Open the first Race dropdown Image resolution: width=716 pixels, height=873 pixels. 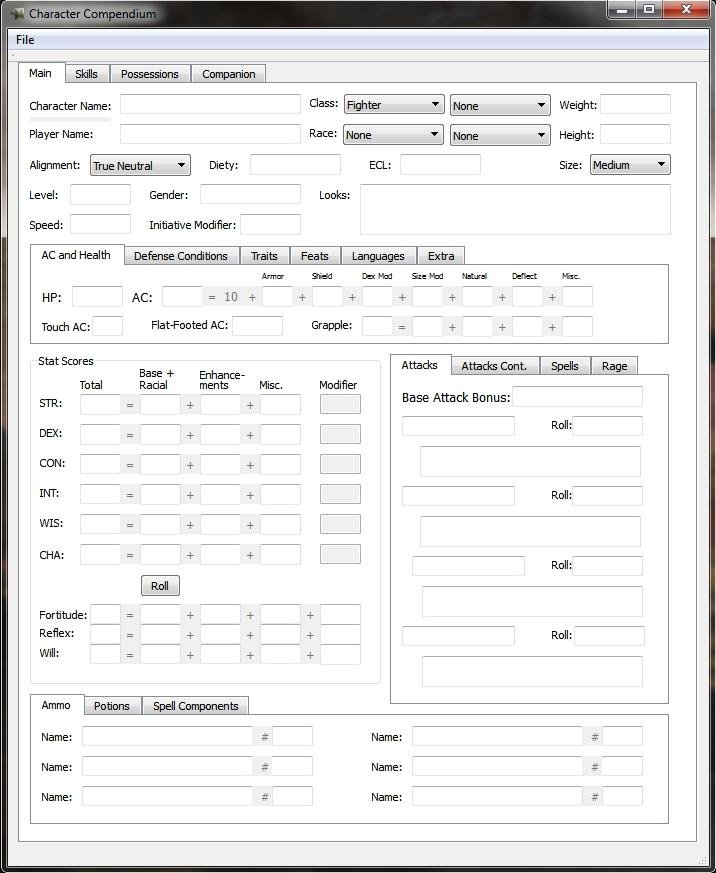coord(393,135)
